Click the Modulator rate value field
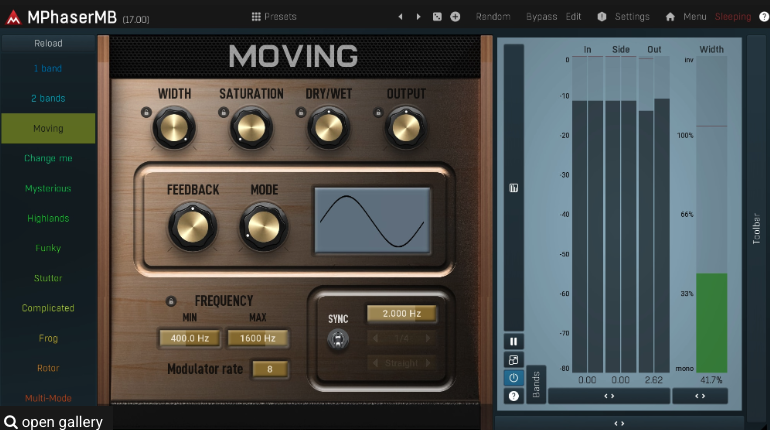770x430 pixels. tap(270, 369)
